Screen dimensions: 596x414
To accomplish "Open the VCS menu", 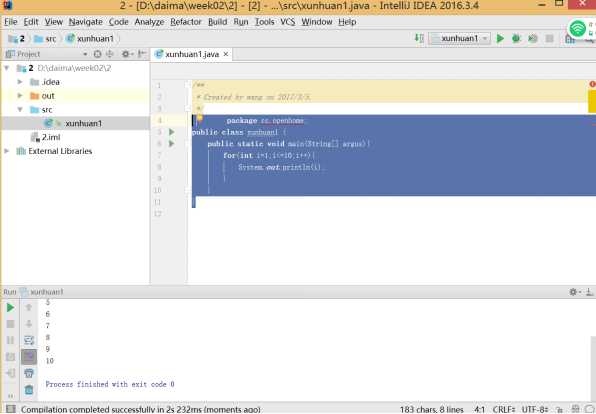I will click(287, 22).
